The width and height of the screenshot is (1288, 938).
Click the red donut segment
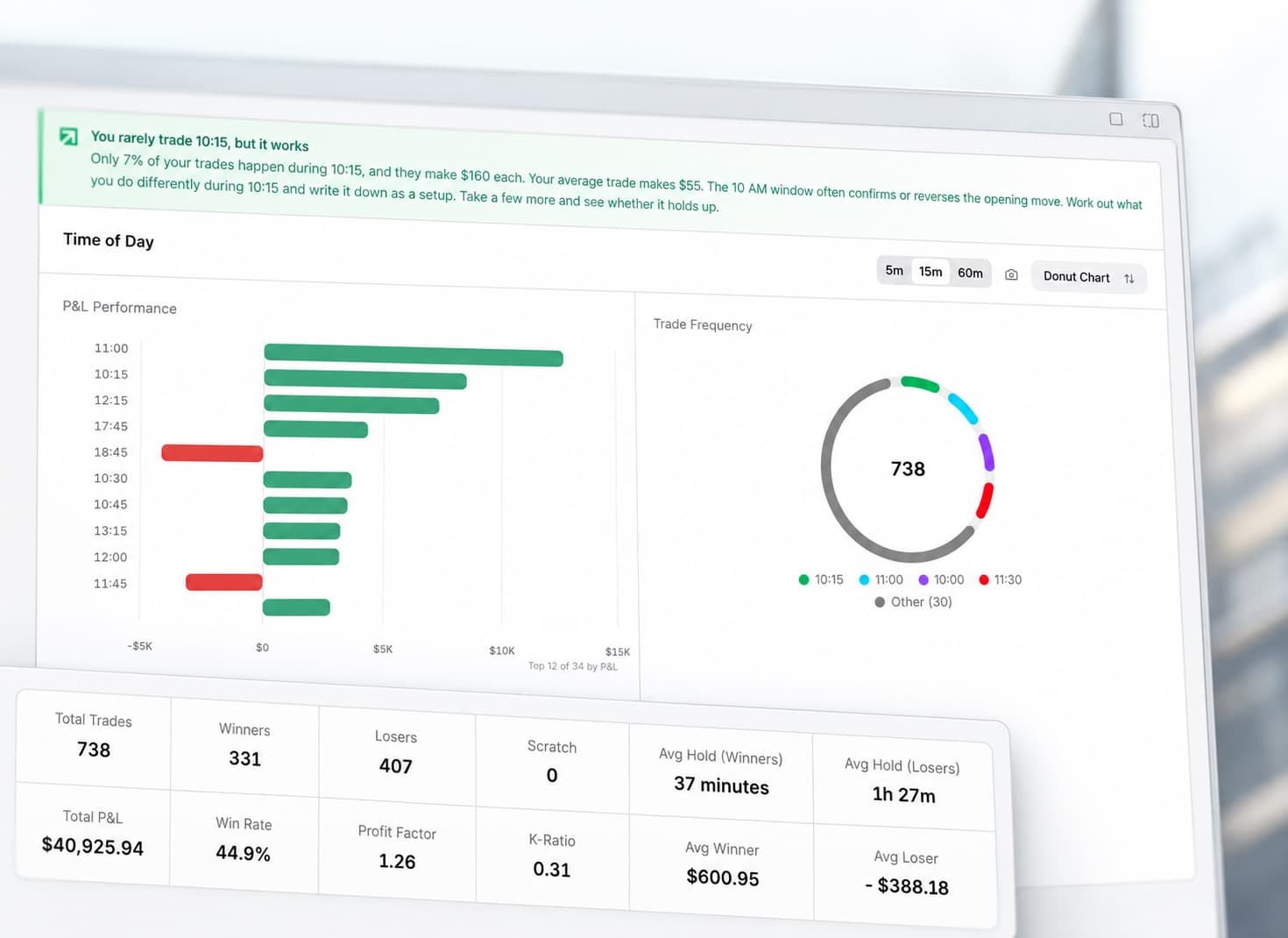coord(985,500)
